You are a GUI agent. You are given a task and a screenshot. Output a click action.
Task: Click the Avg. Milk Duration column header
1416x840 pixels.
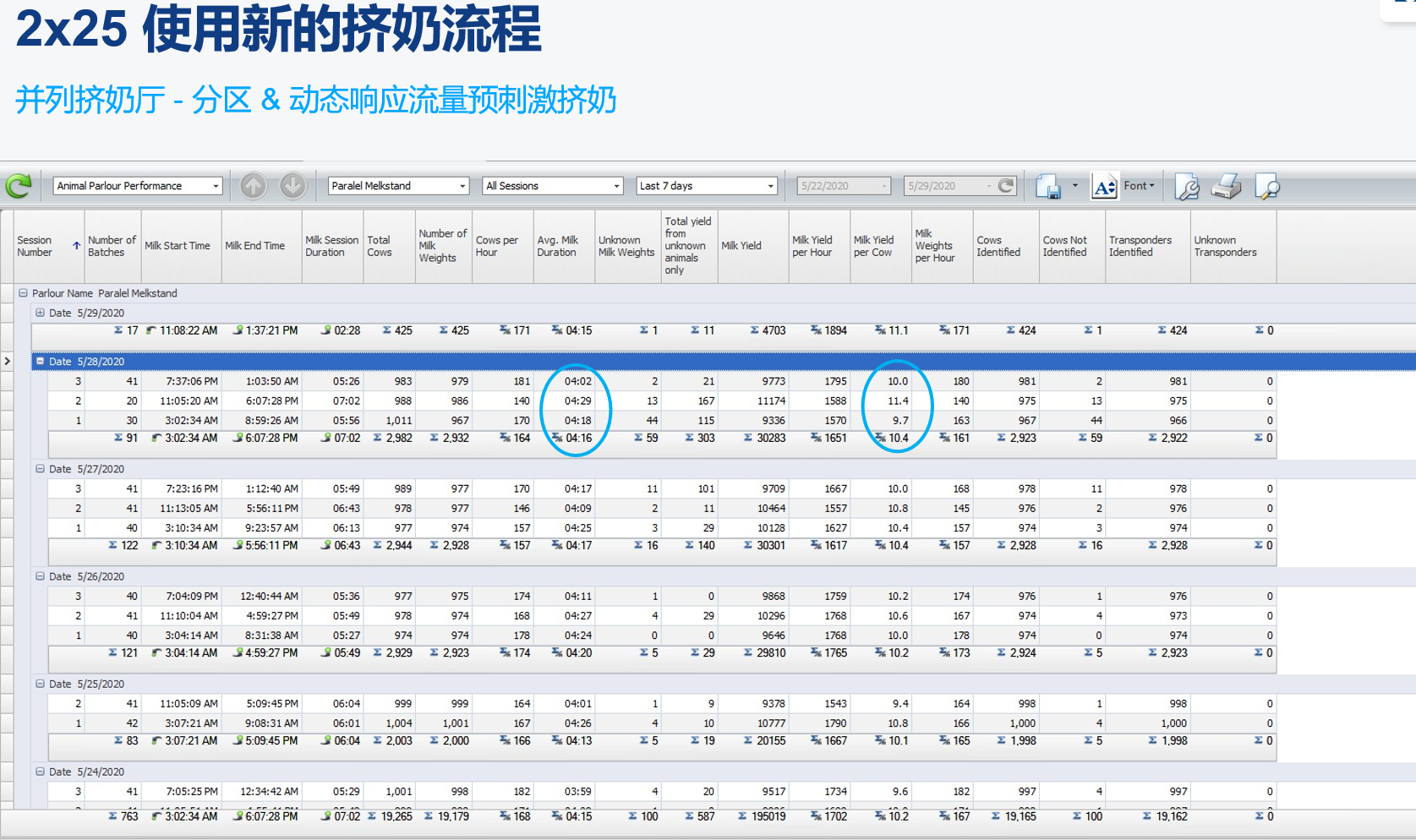[x=564, y=246]
